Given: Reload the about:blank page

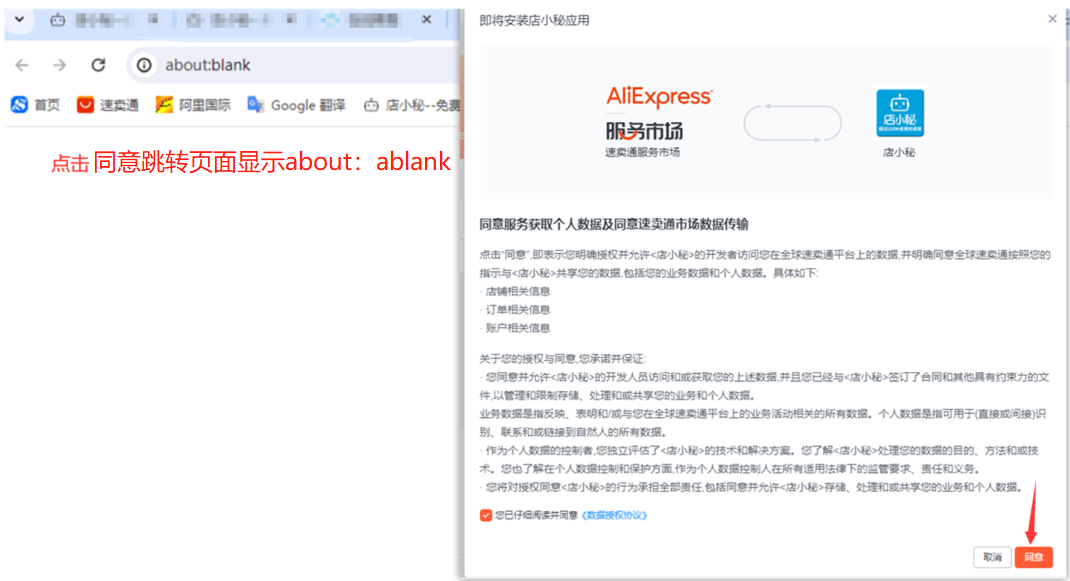Looking at the screenshot, I should (x=98, y=65).
